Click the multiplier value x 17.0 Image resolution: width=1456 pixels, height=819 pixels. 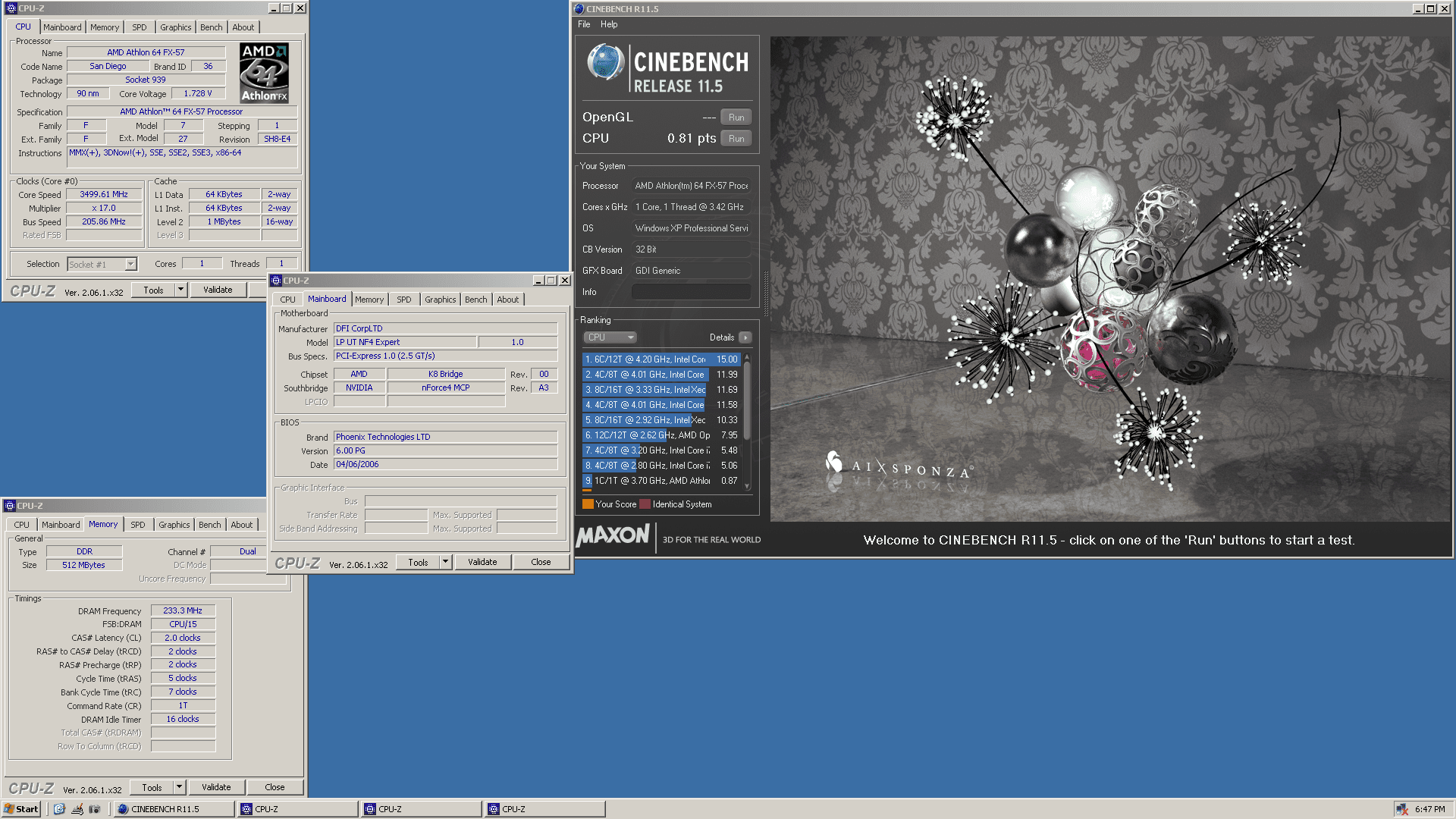(x=104, y=208)
